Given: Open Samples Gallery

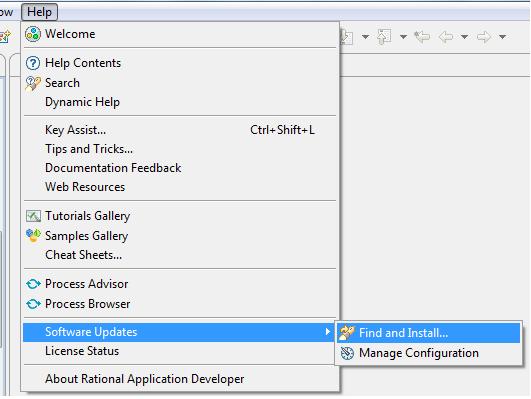Looking at the screenshot, I should pyautogui.click(x=87, y=236).
